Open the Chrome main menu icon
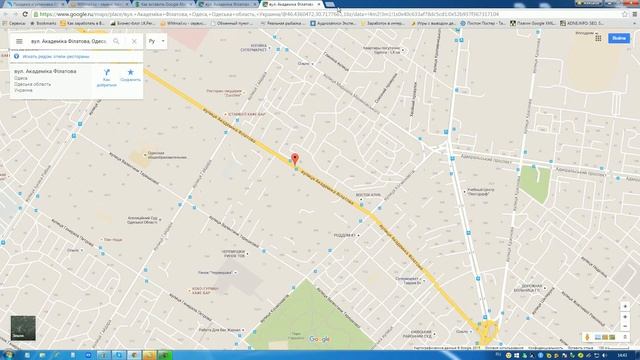This screenshot has width=640, height=360. [x=634, y=14]
